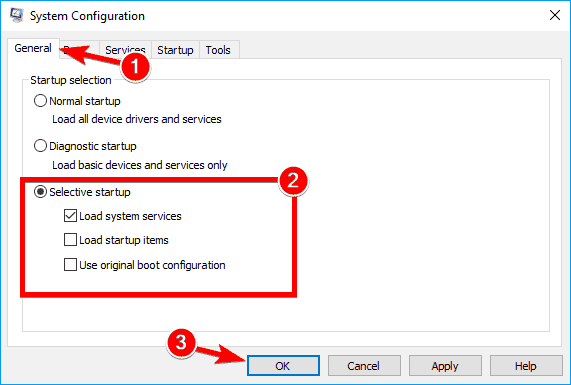
Task: Close the System Configuration window
Action: pos(555,15)
